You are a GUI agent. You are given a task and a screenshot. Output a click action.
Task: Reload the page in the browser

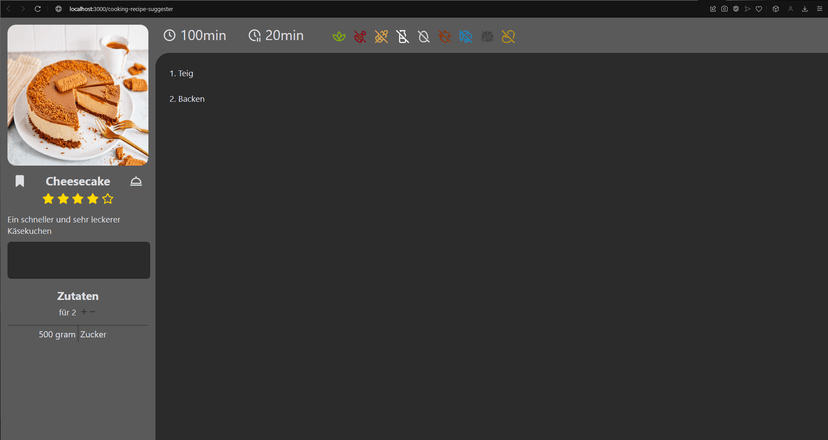click(x=38, y=8)
